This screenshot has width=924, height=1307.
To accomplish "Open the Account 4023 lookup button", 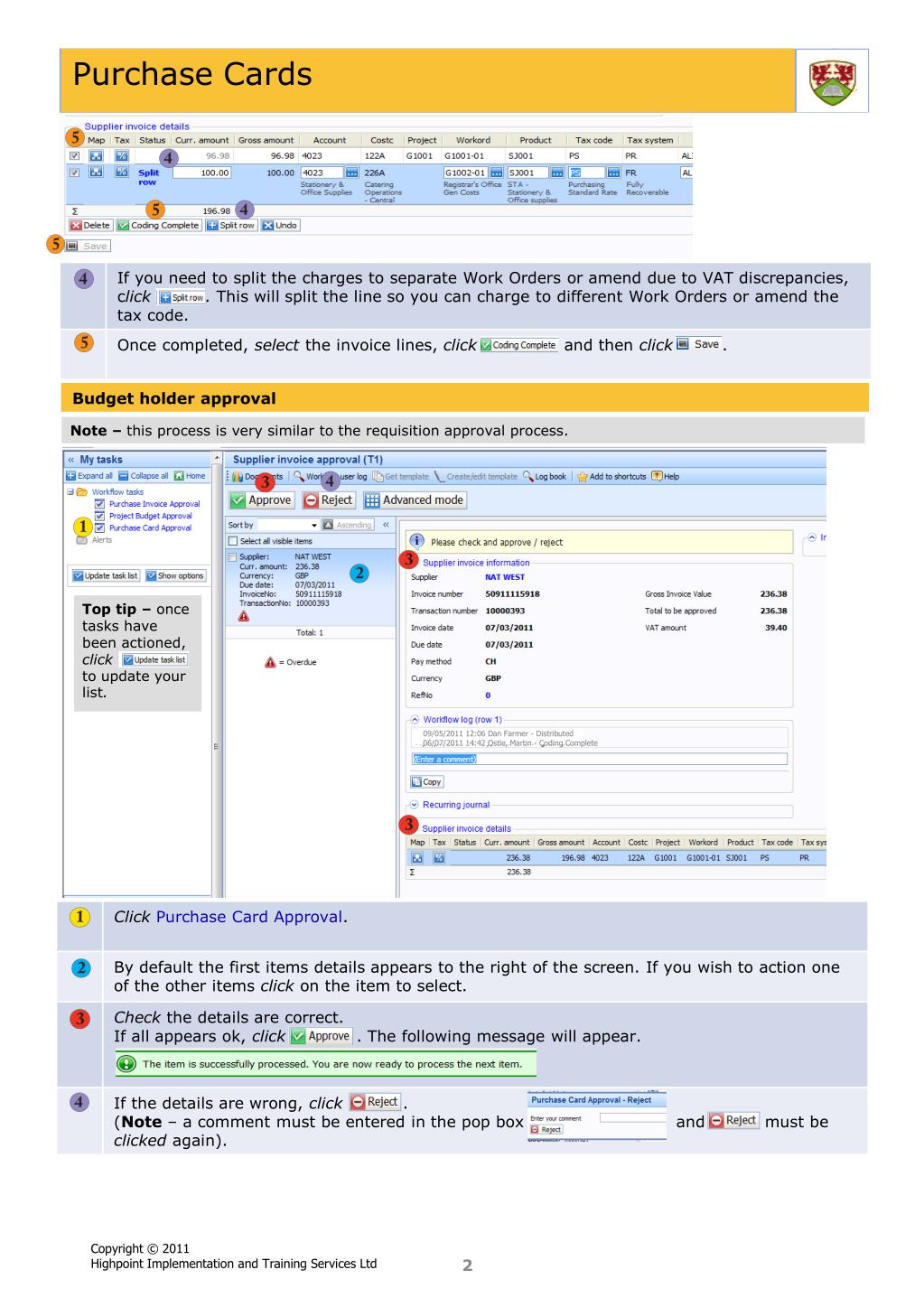I will 351,173.
